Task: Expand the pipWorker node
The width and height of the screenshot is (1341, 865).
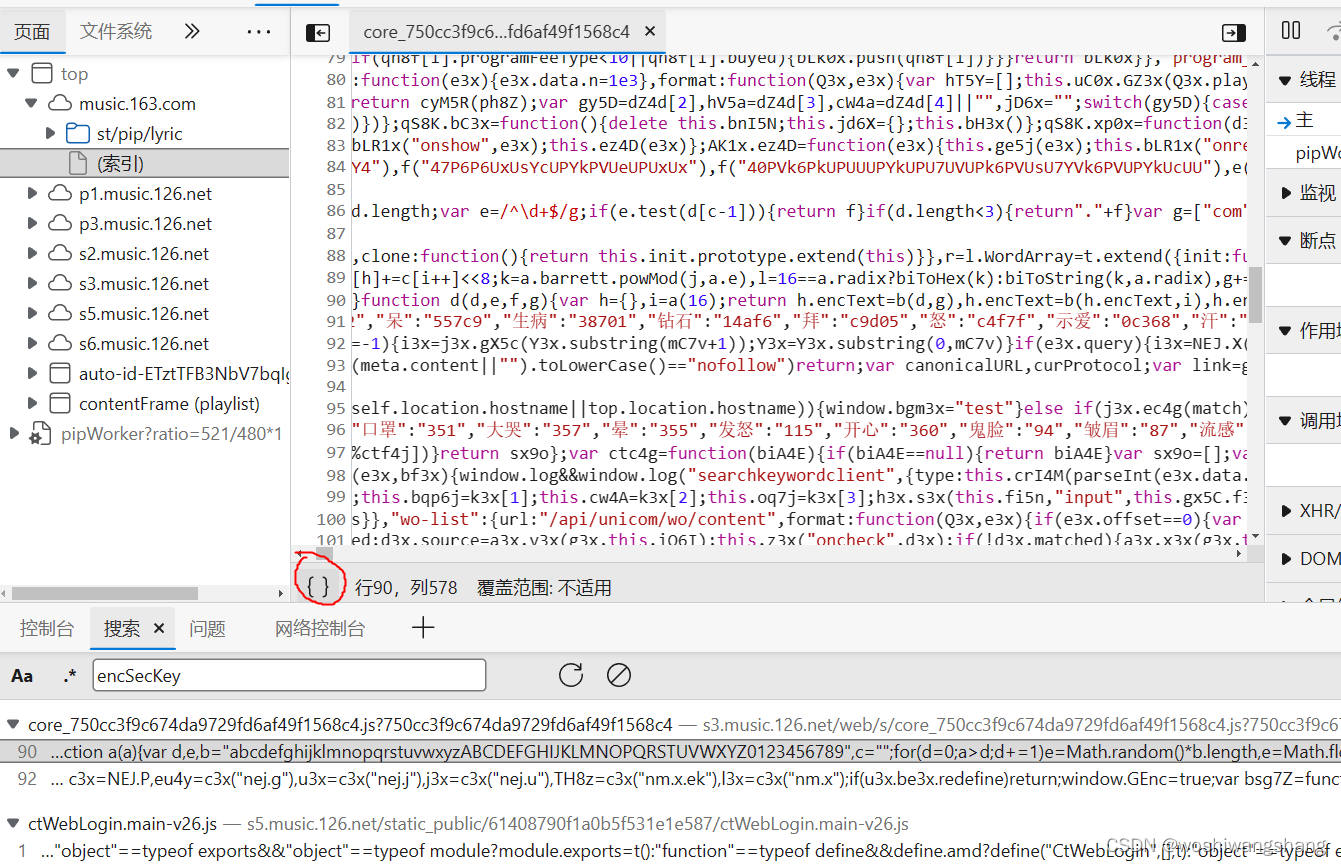Action: point(14,433)
